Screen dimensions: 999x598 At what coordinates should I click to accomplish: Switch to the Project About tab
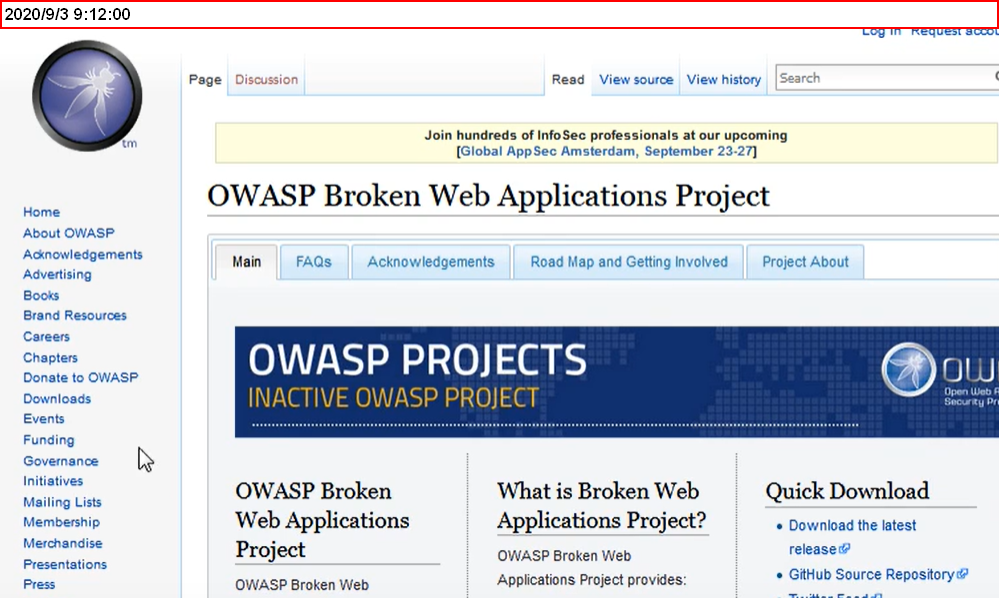coord(805,262)
